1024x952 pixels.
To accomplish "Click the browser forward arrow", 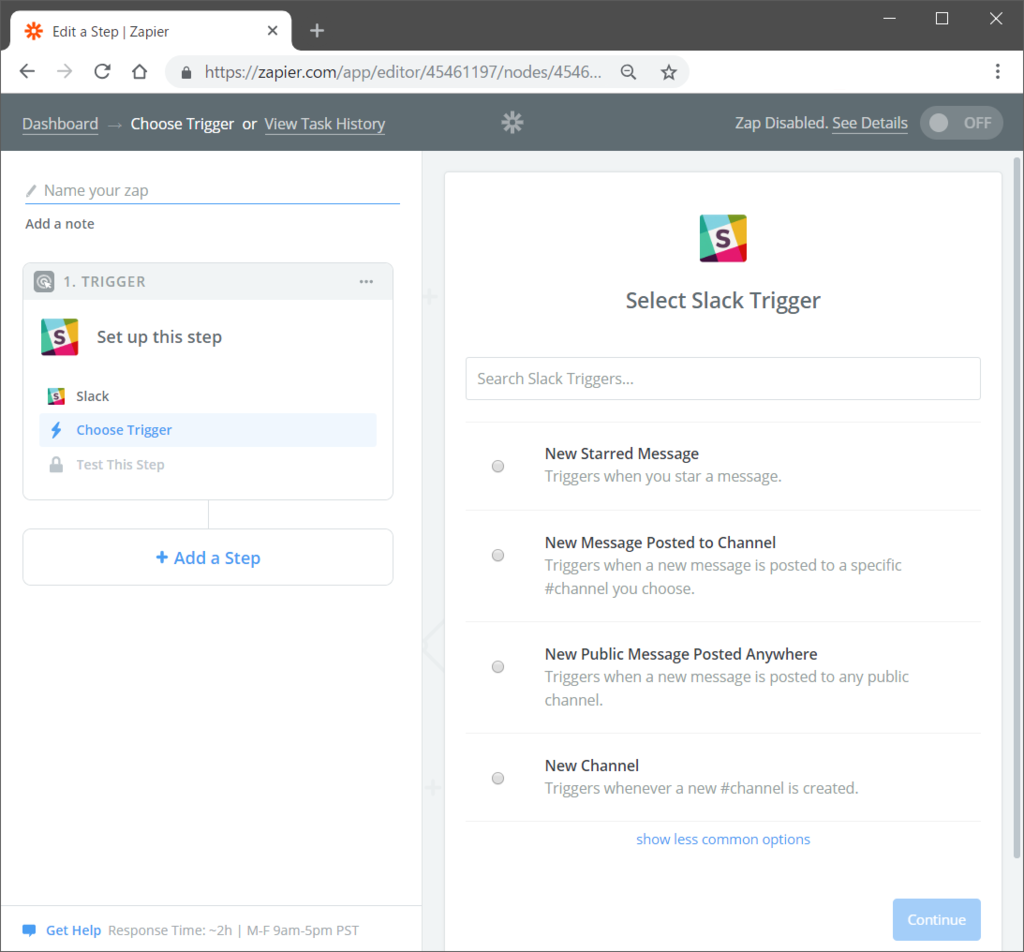I will (x=65, y=71).
